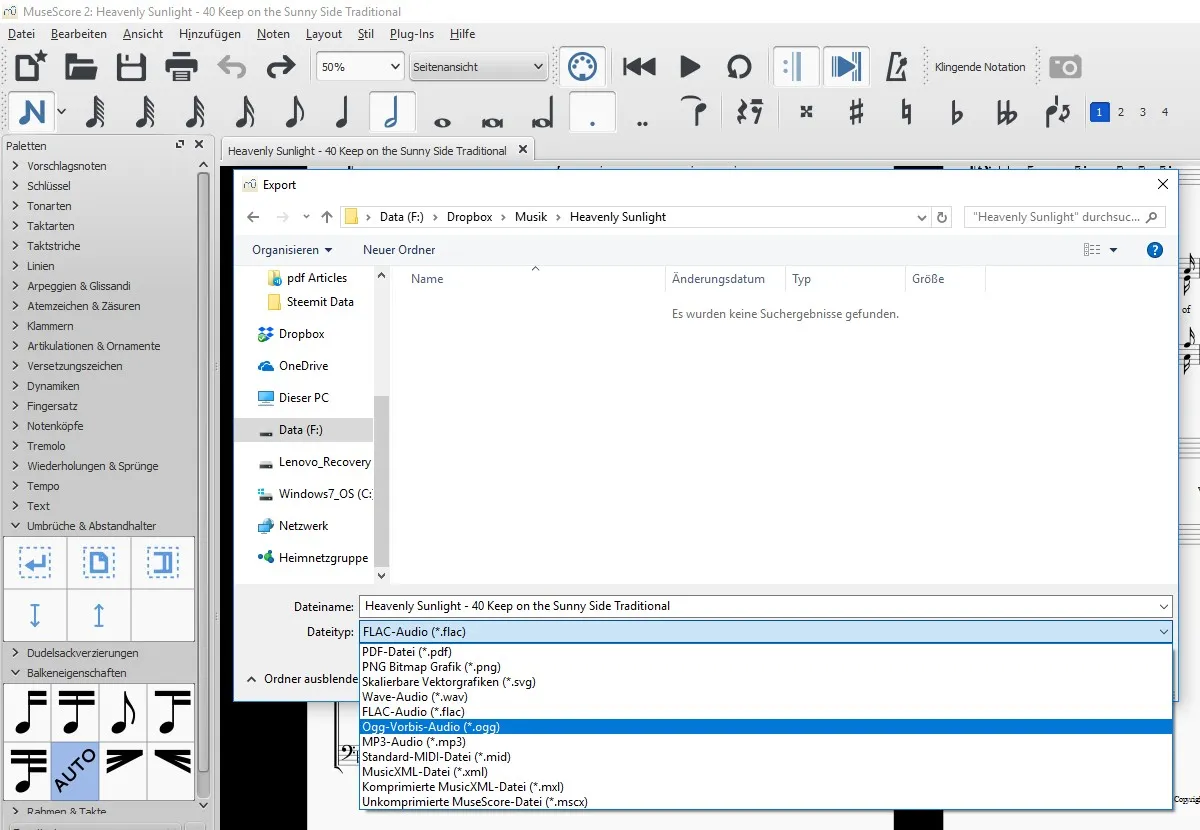
Task: Select the half note duration
Action: (x=392, y=112)
